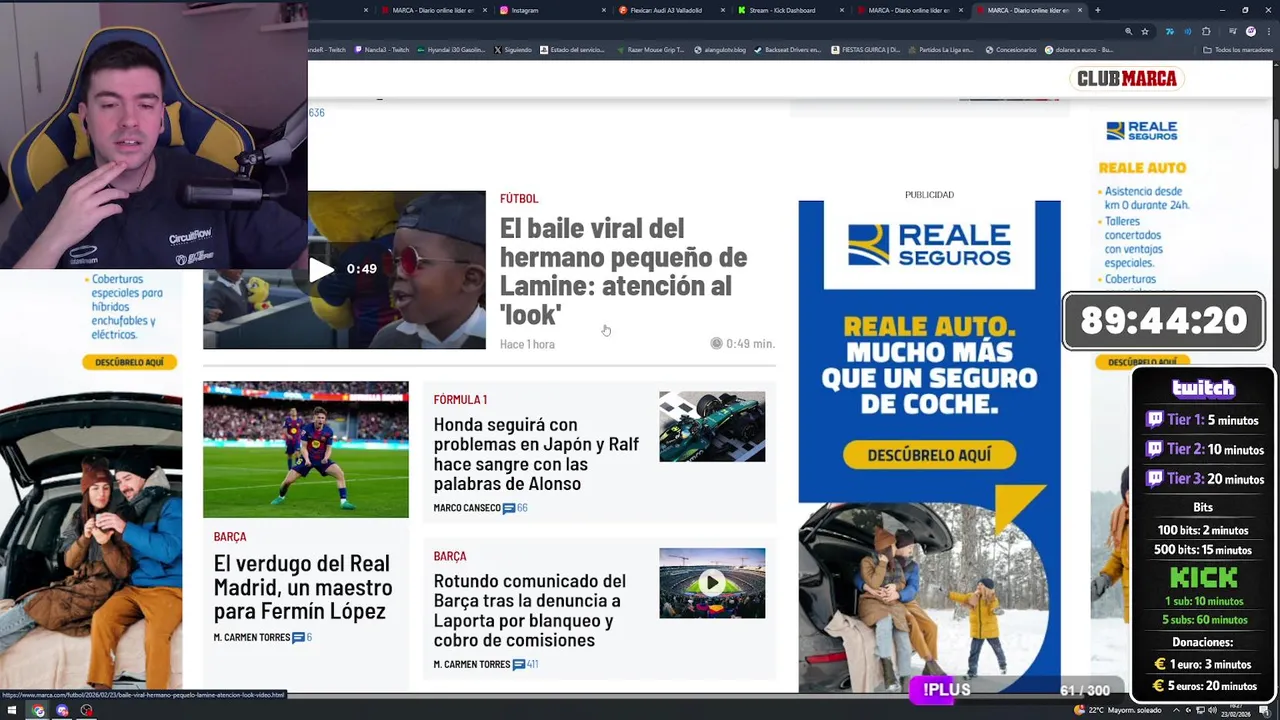1280x720 pixels.
Task: Open the 6 comments on Fermín article
Action: coord(302,637)
